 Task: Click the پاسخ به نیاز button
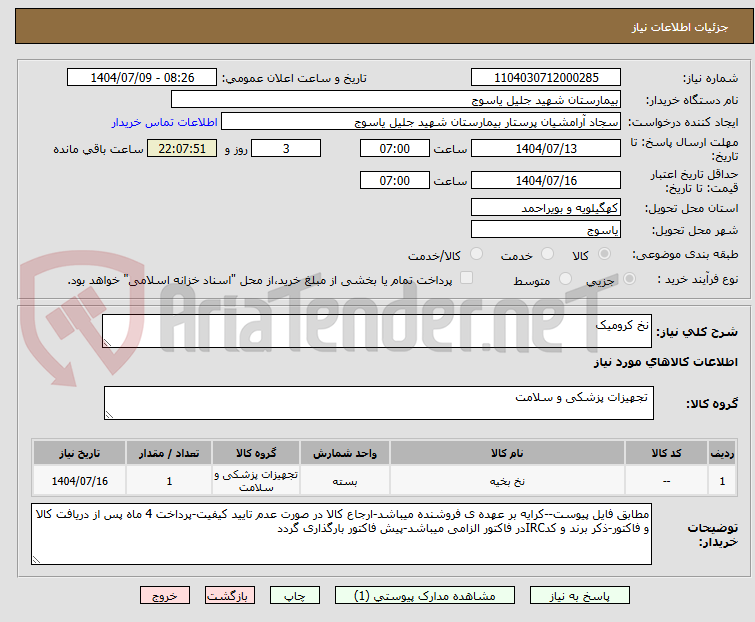(x=580, y=596)
